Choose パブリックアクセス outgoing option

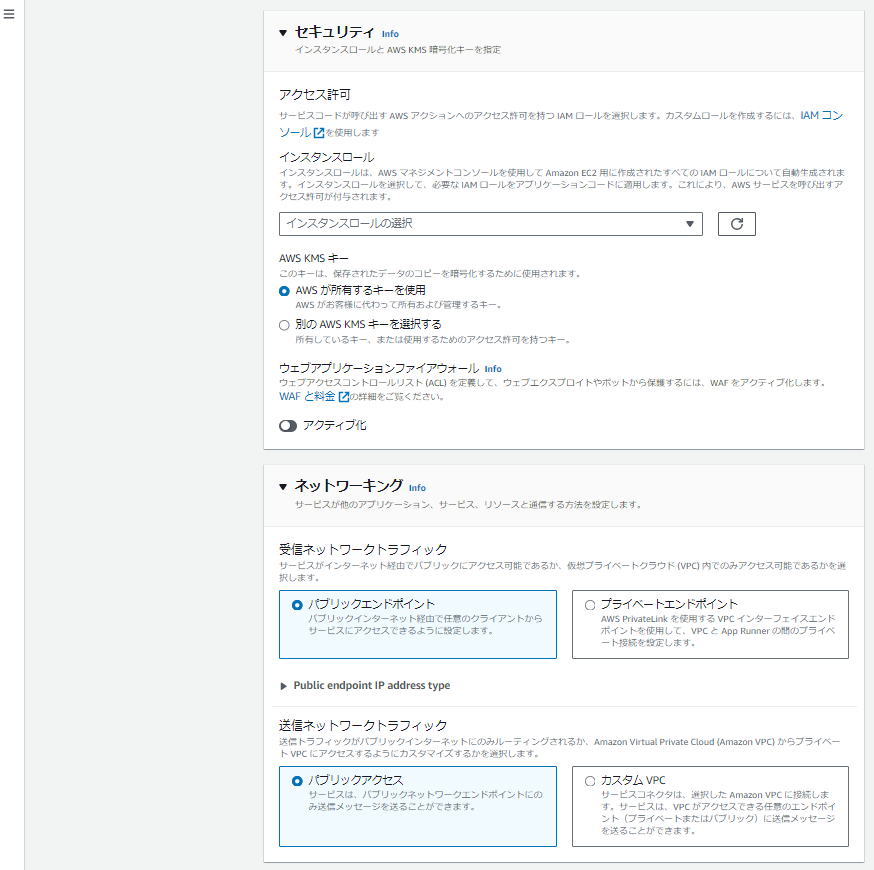[x=417, y=806]
